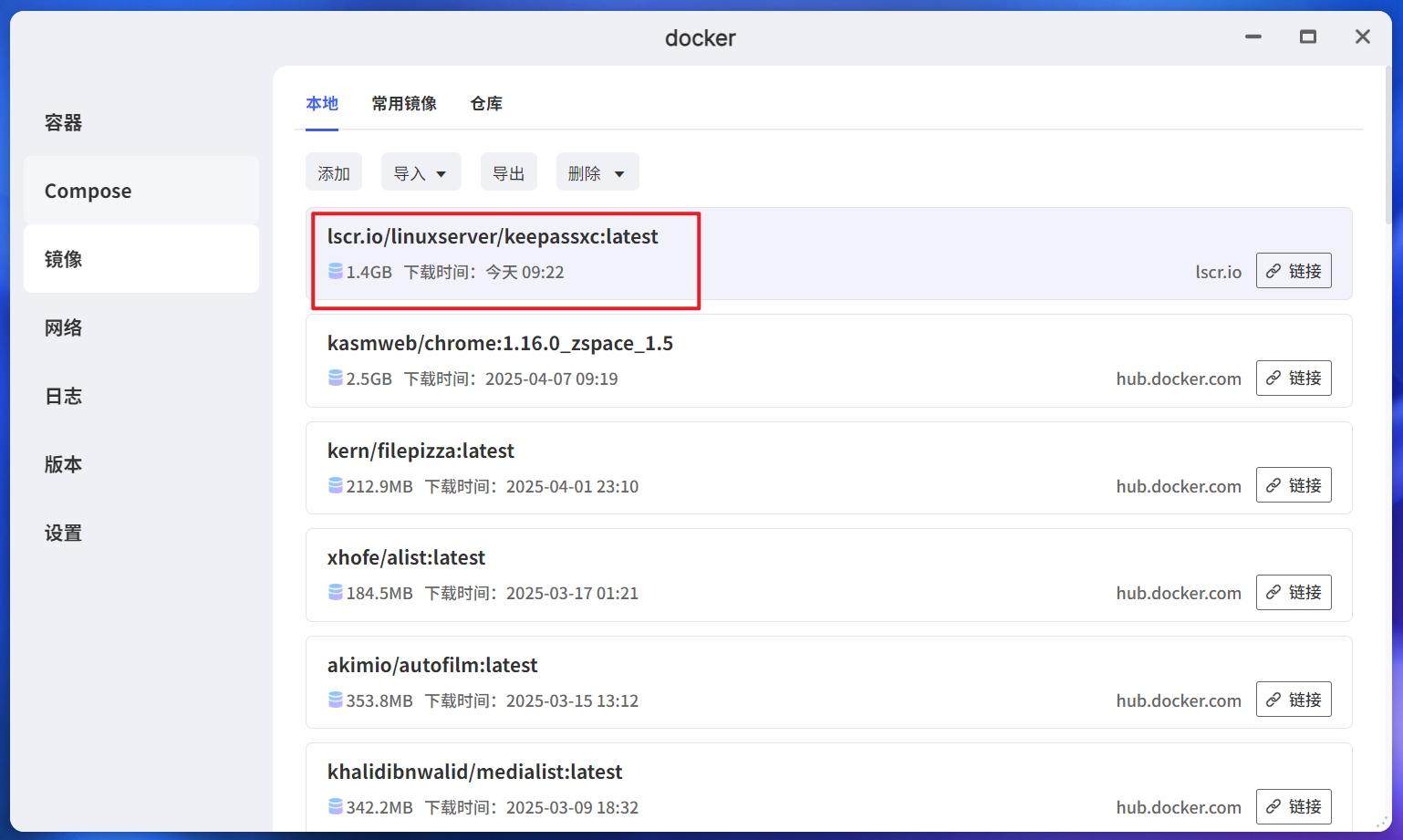Open 链接 for khalidibnwalid/medialist image
The image size is (1403, 840).
(1294, 806)
